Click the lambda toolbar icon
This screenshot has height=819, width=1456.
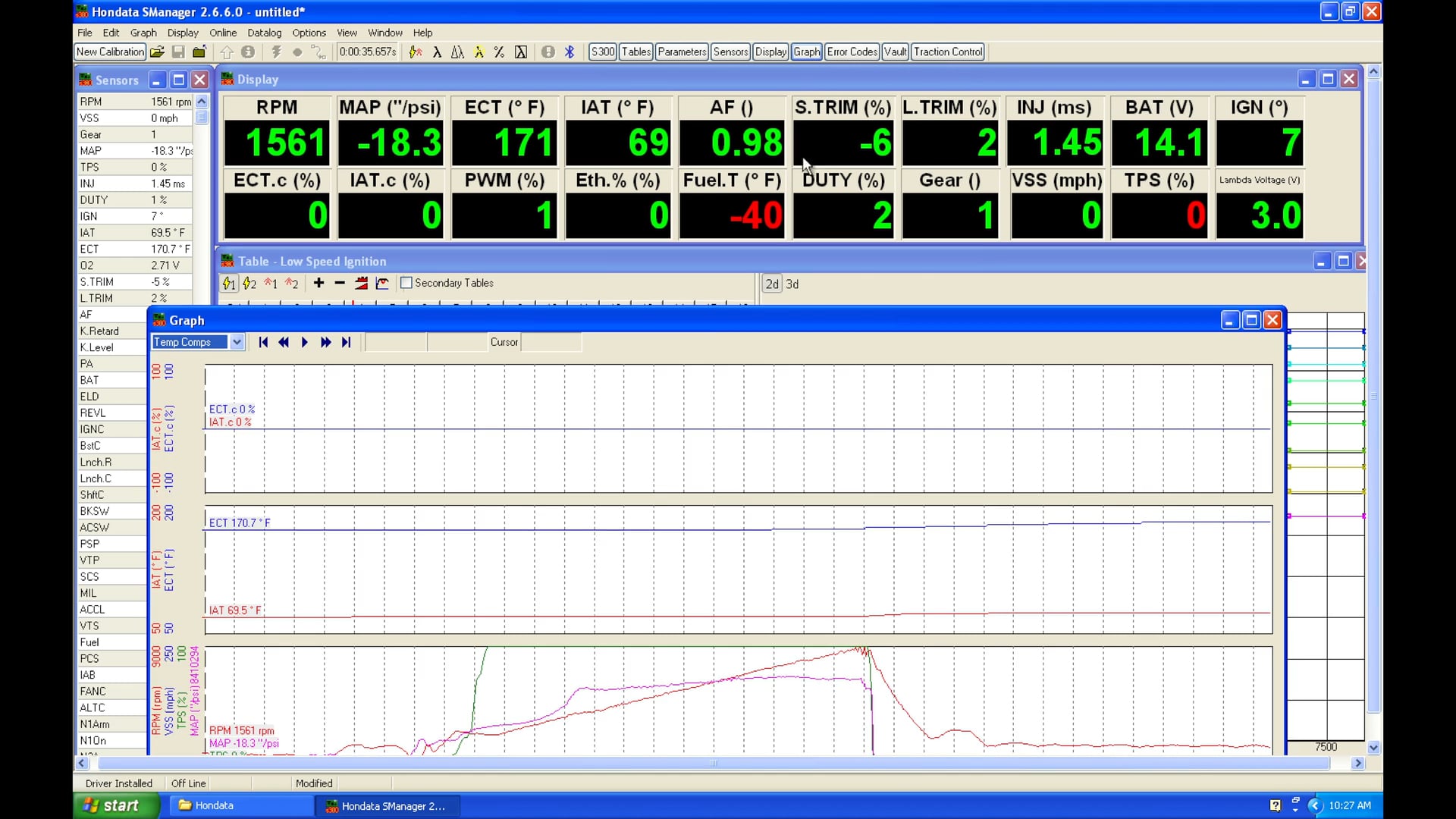pos(437,52)
